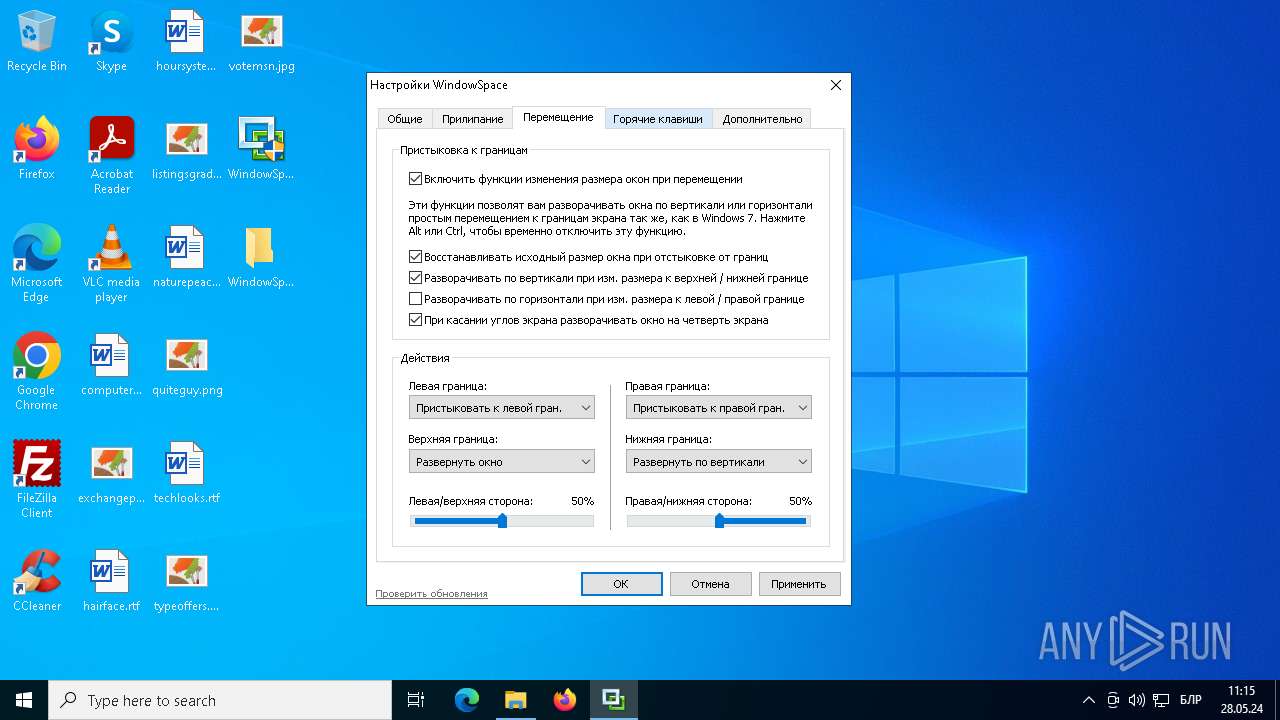Select the exchangep image file icon

click(111, 474)
